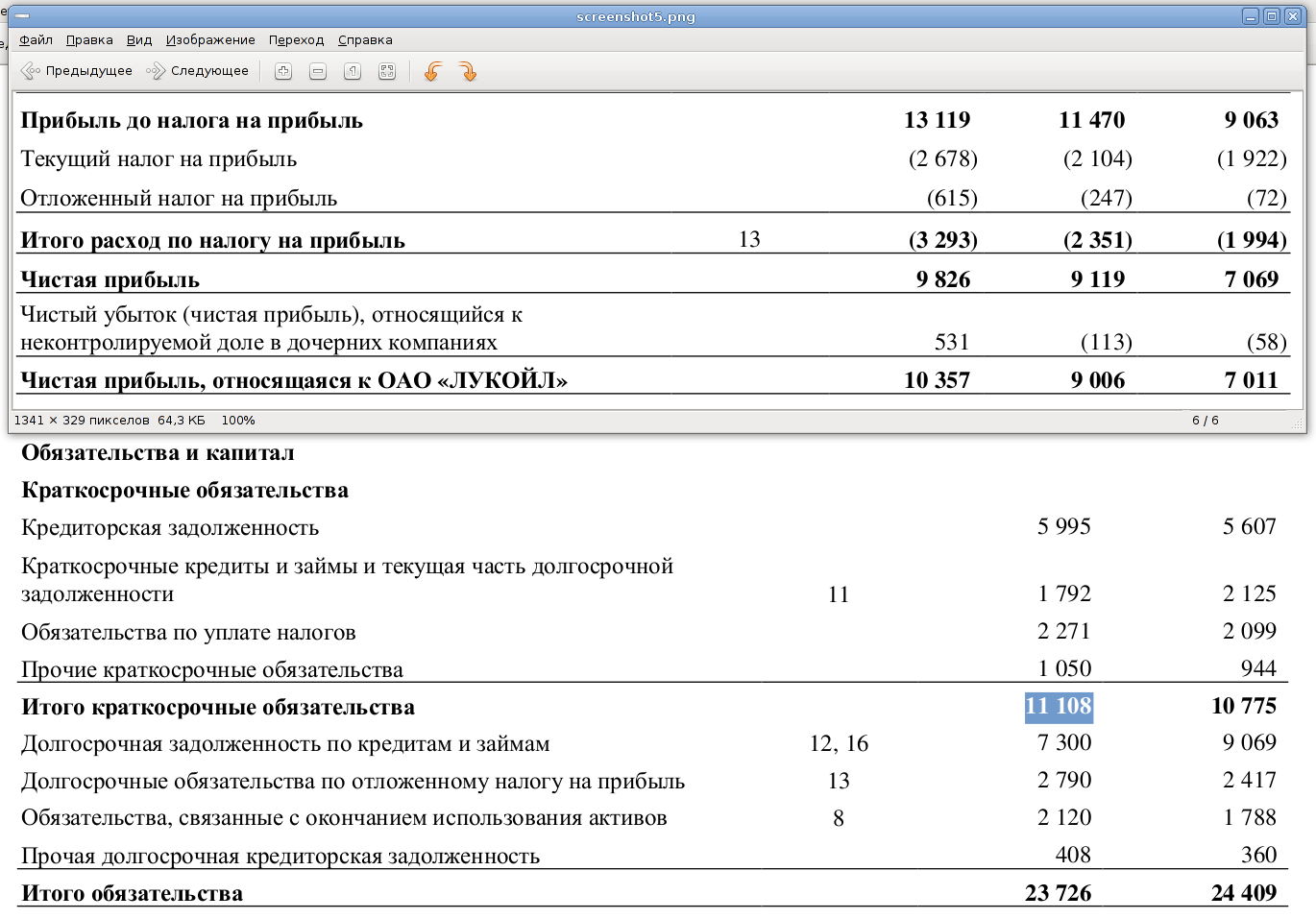
Task: Open the Правка menu
Action: [89, 40]
